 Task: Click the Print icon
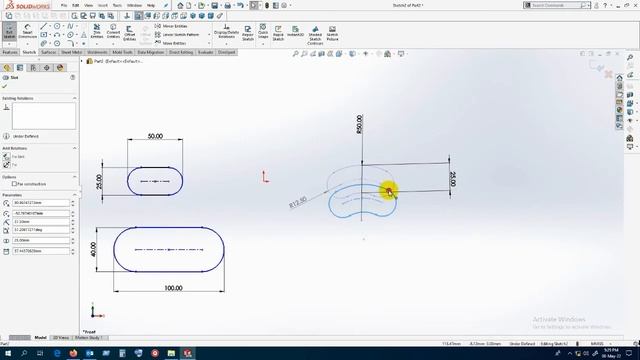pyautogui.click(x=227, y=6)
